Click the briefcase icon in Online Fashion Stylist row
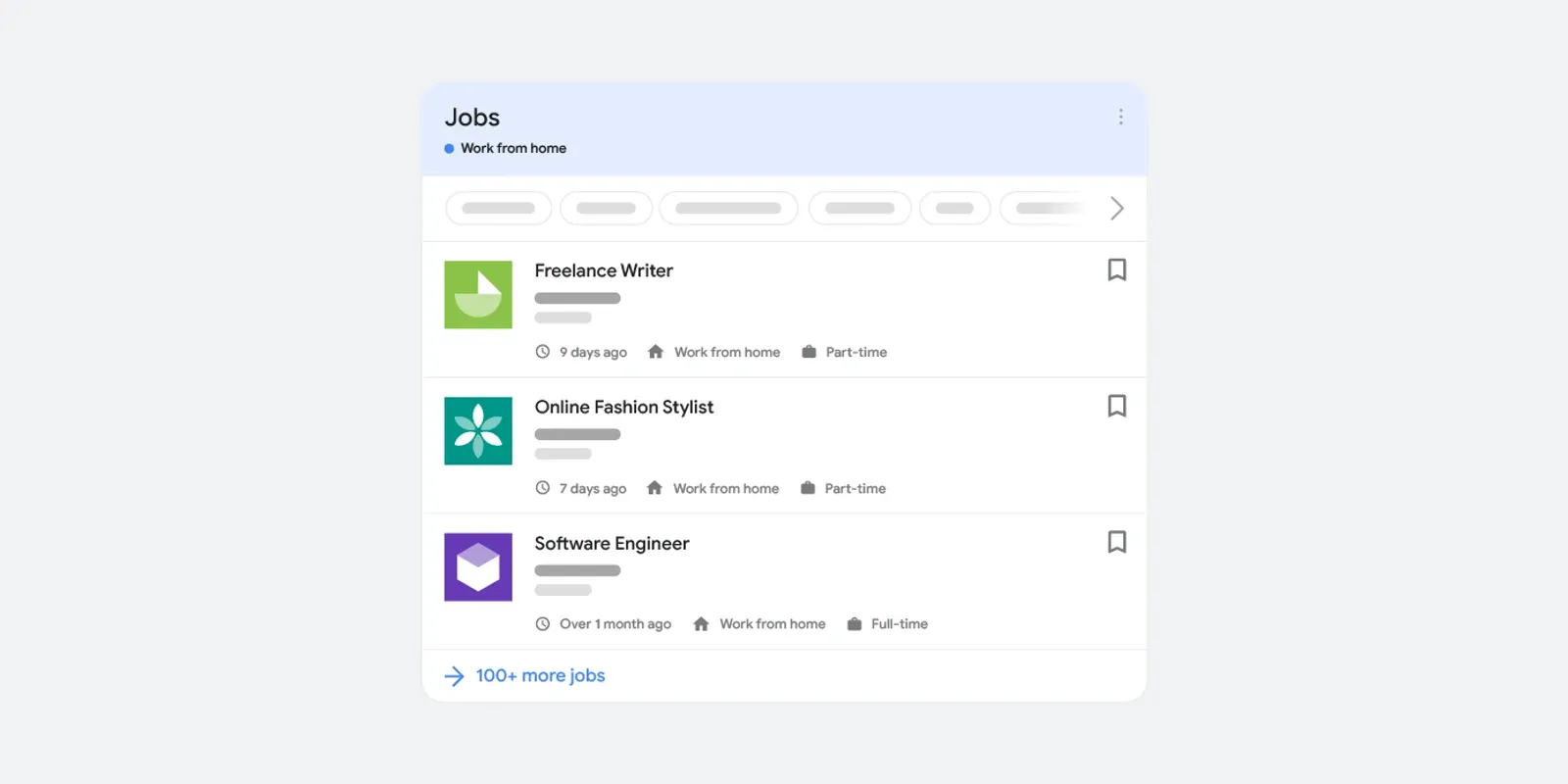The image size is (1568, 784). coord(808,488)
